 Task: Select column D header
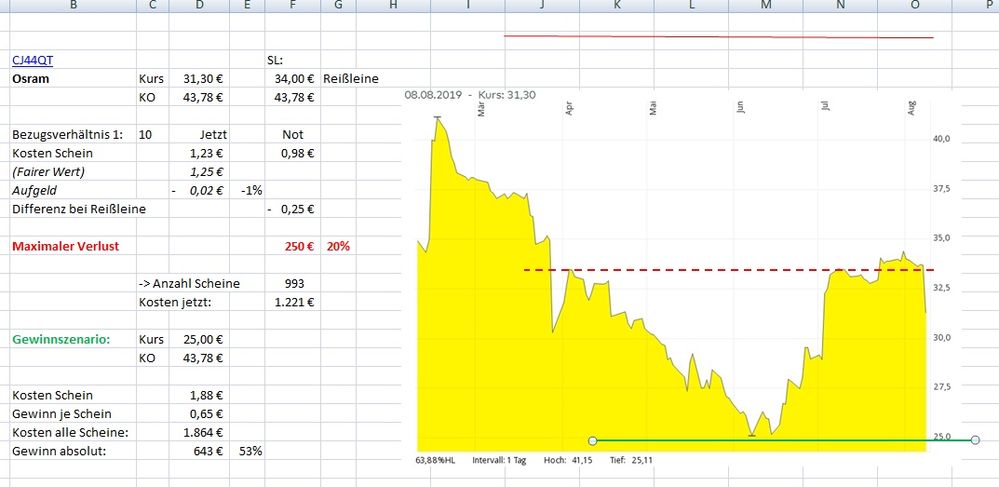[201, 6]
